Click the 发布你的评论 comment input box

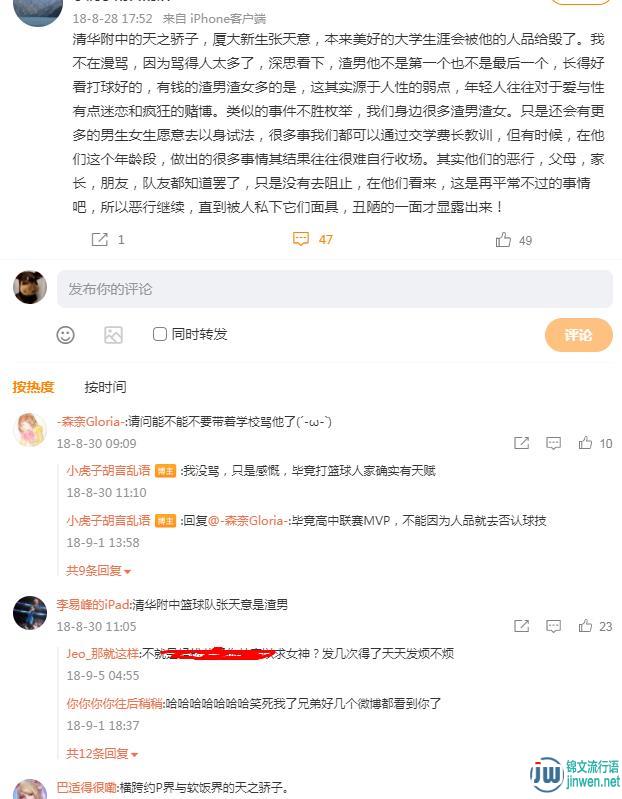(x=335, y=289)
